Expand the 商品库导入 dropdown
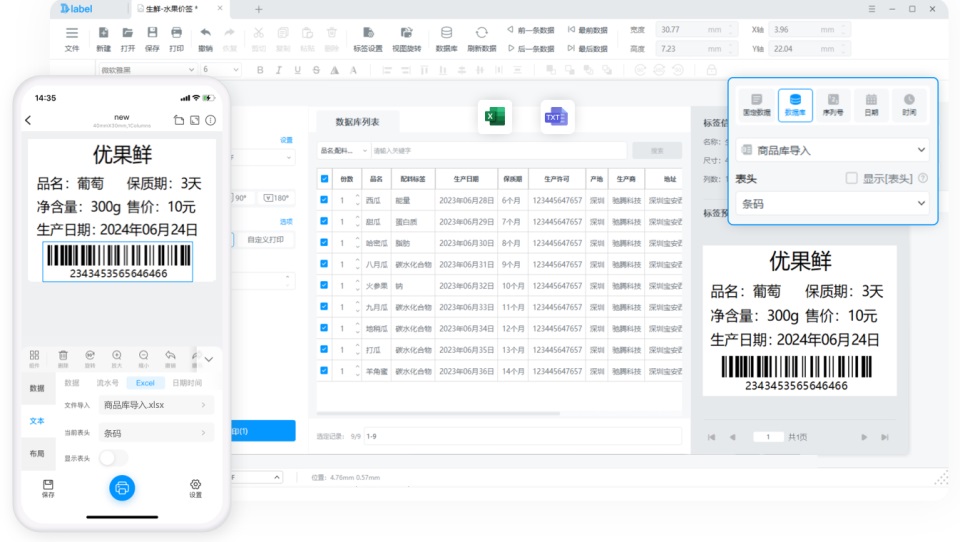Image resolution: width=960 pixels, height=542 pixels. 833,150
